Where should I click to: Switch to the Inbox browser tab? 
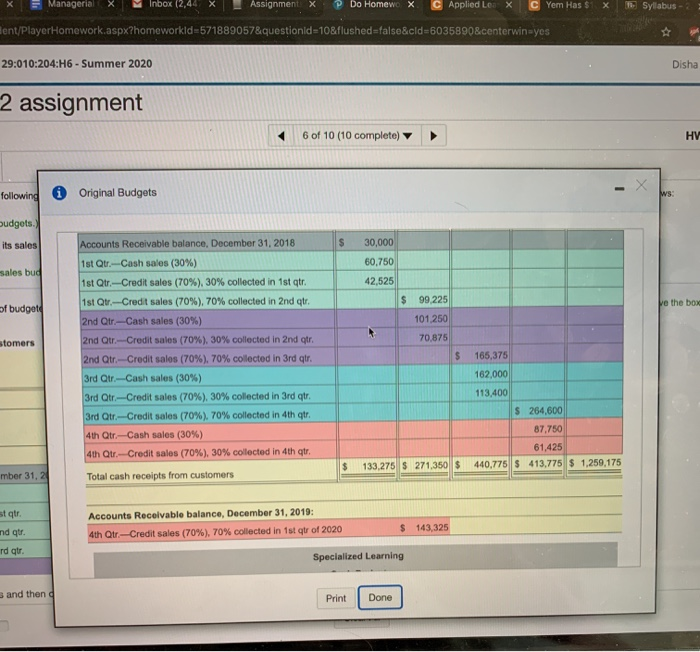[x=172, y=4]
